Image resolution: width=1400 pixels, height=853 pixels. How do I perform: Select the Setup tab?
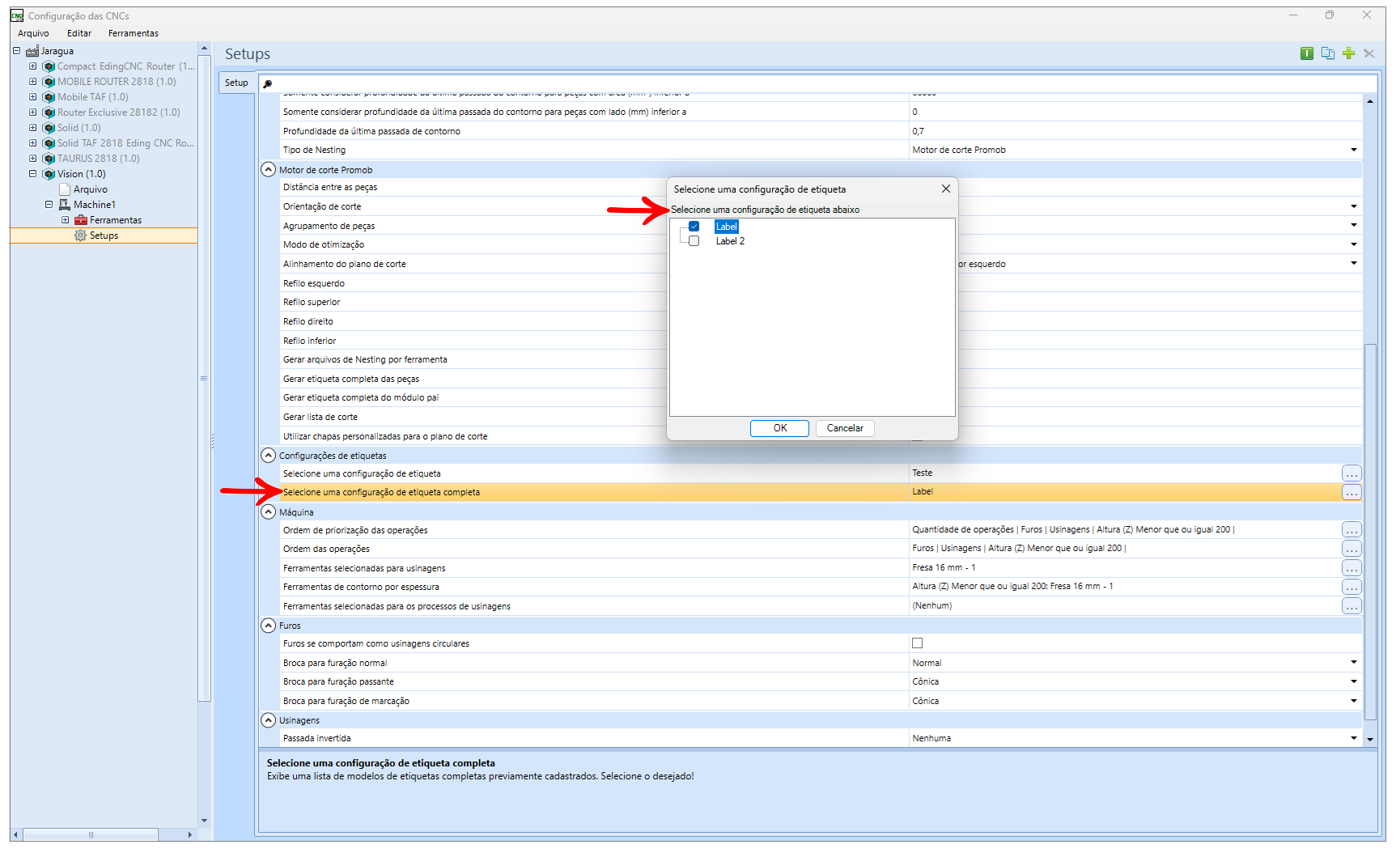[x=236, y=83]
